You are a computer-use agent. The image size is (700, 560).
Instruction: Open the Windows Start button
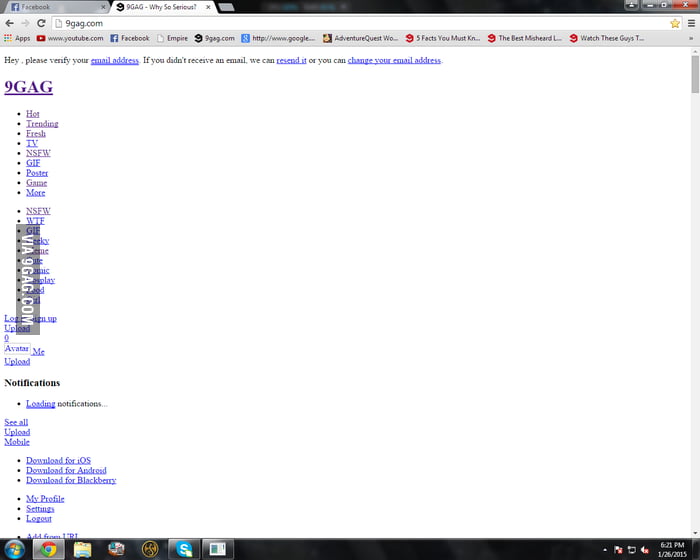pyautogui.click(x=14, y=549)
